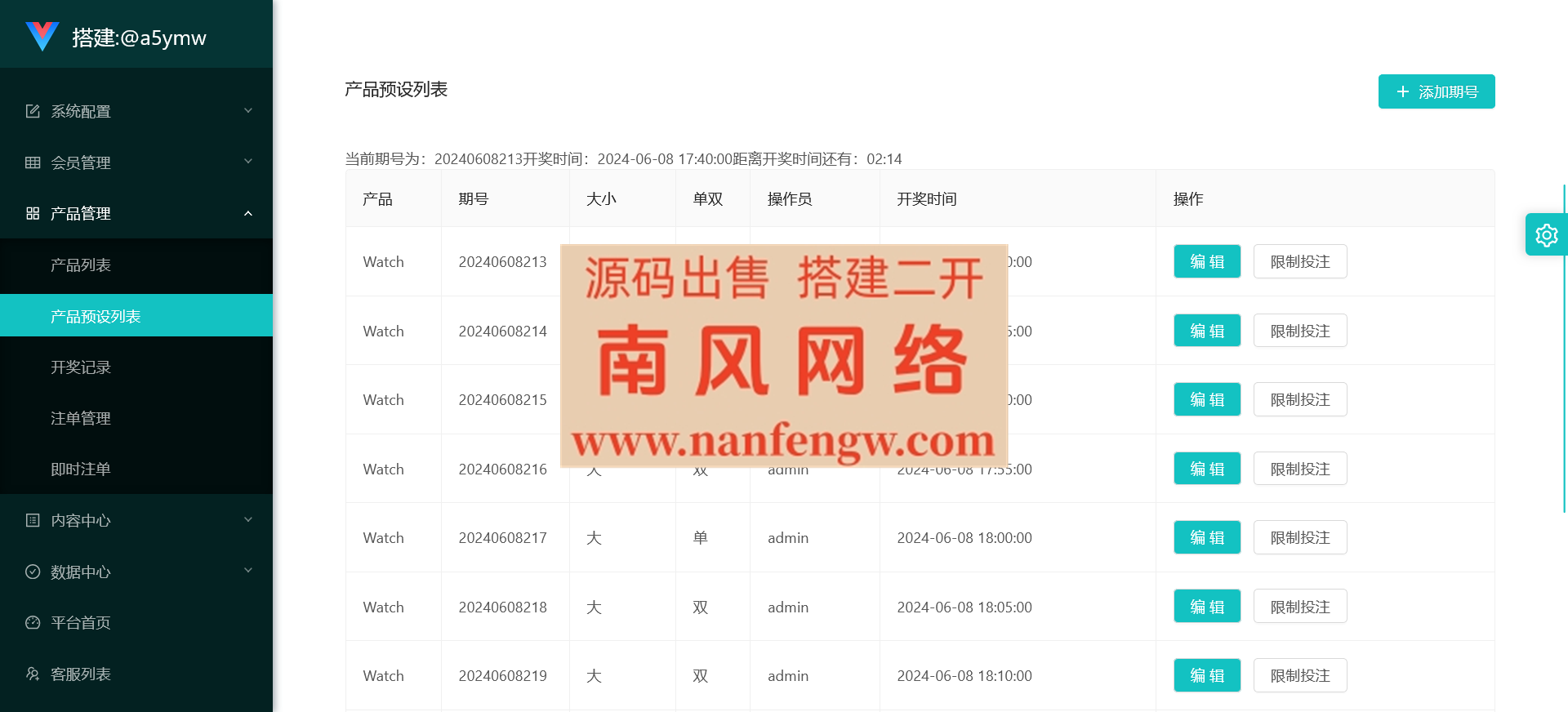1568x712 pixels.
Task: Expand the 数据中心 menu chevron
Action: tap(248, 571)
